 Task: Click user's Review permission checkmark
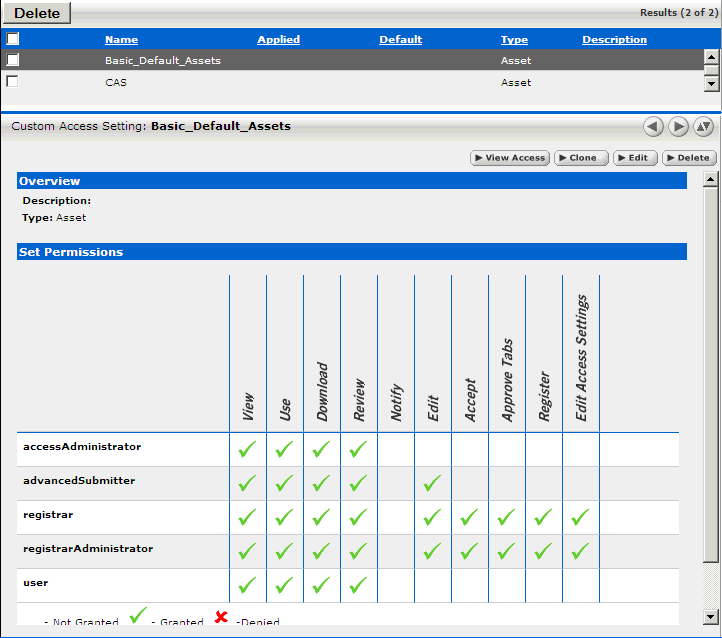358,586
